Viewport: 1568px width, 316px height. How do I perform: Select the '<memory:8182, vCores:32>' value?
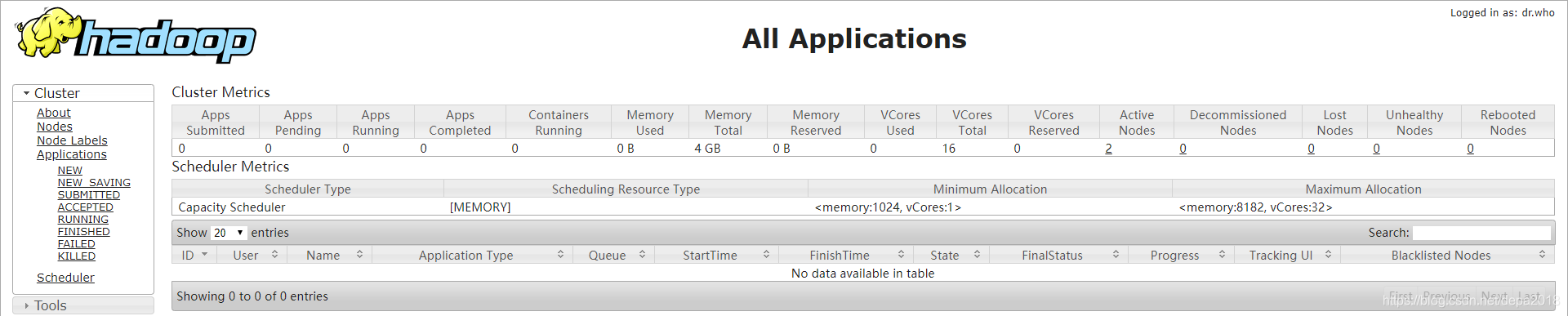[1255, 207]
